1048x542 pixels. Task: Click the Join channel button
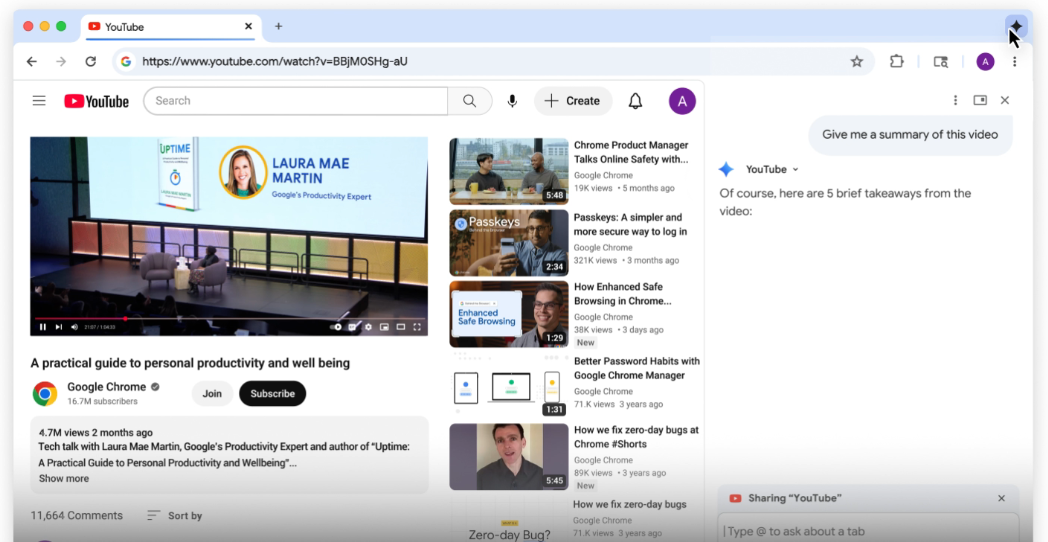212,394
